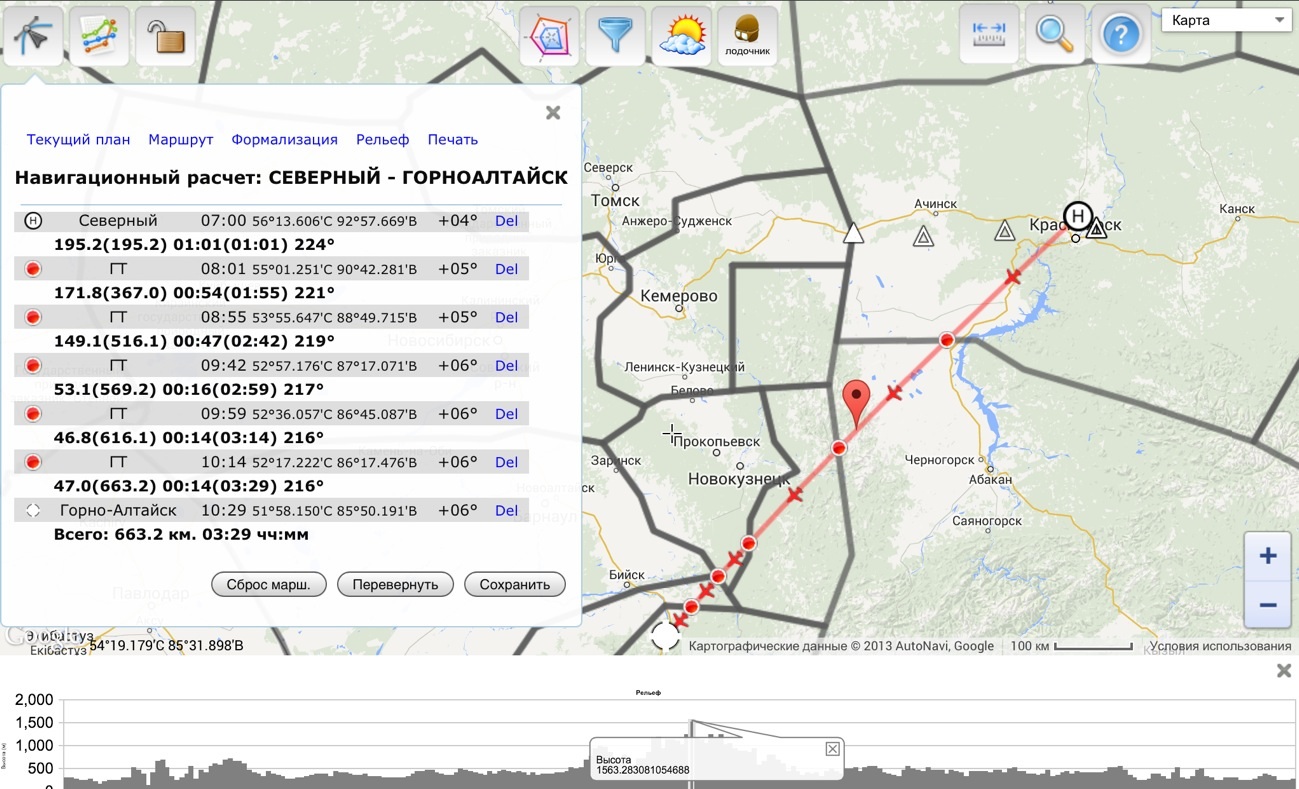This screenshot has height=789, width=1299.
Task: Select the distance ruler measurement tool
Action: point(989,35)
